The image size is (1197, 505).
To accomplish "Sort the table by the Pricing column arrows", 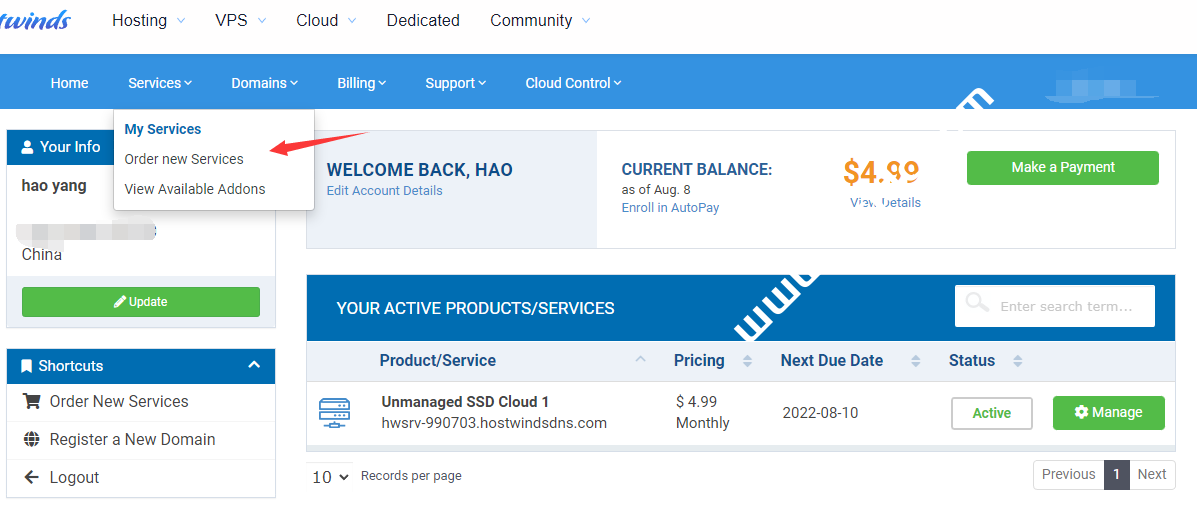I will [747, 361].
